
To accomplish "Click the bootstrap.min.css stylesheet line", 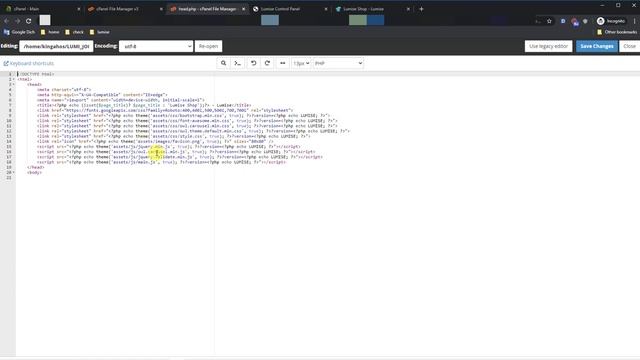I will (184, 116).
